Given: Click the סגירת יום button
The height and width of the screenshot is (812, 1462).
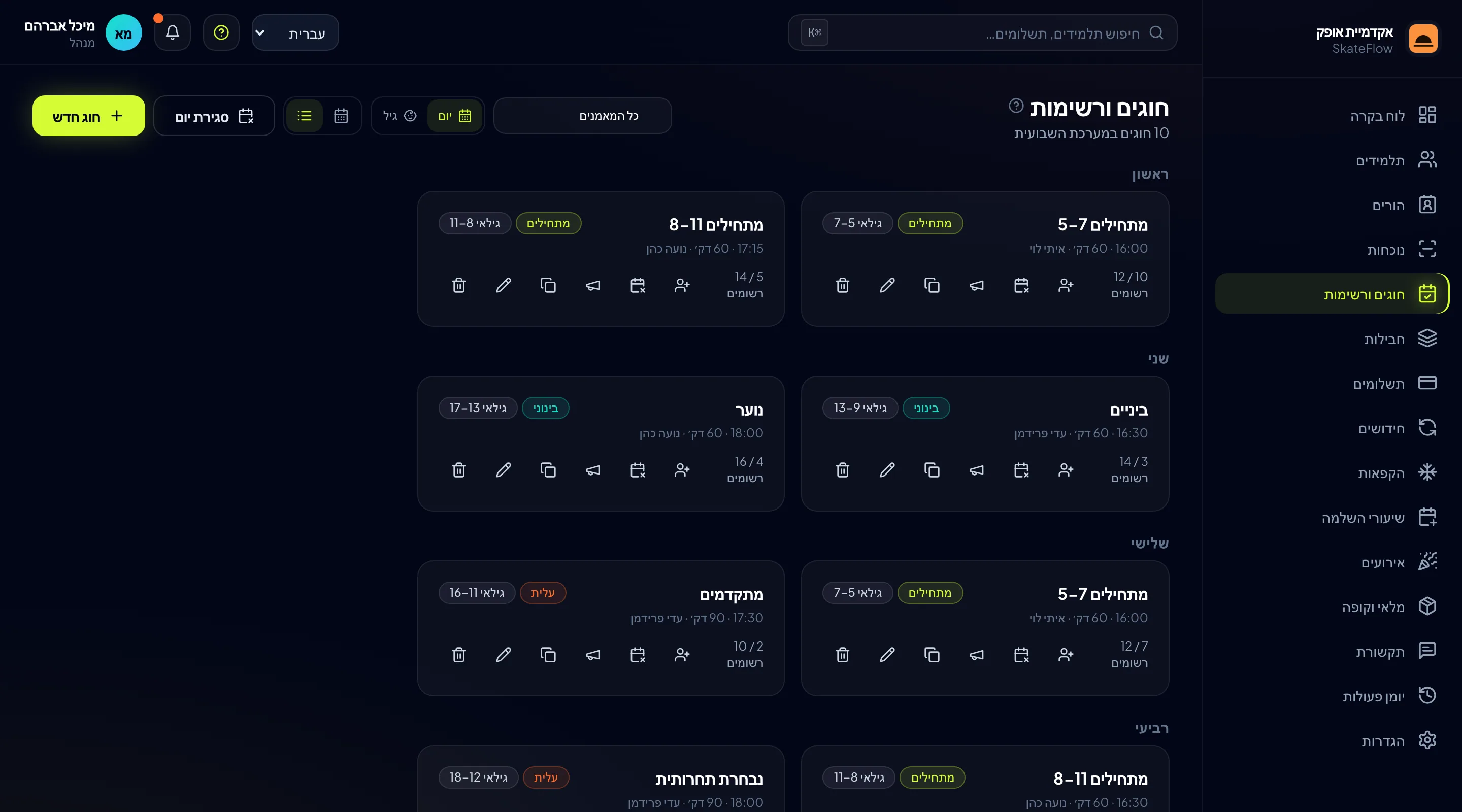Looking at the screenshot, I should point(214,116).
